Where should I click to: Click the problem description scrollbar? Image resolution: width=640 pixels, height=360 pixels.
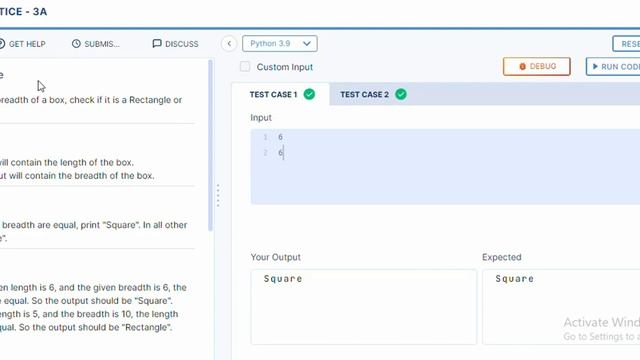tap(211, 145)
